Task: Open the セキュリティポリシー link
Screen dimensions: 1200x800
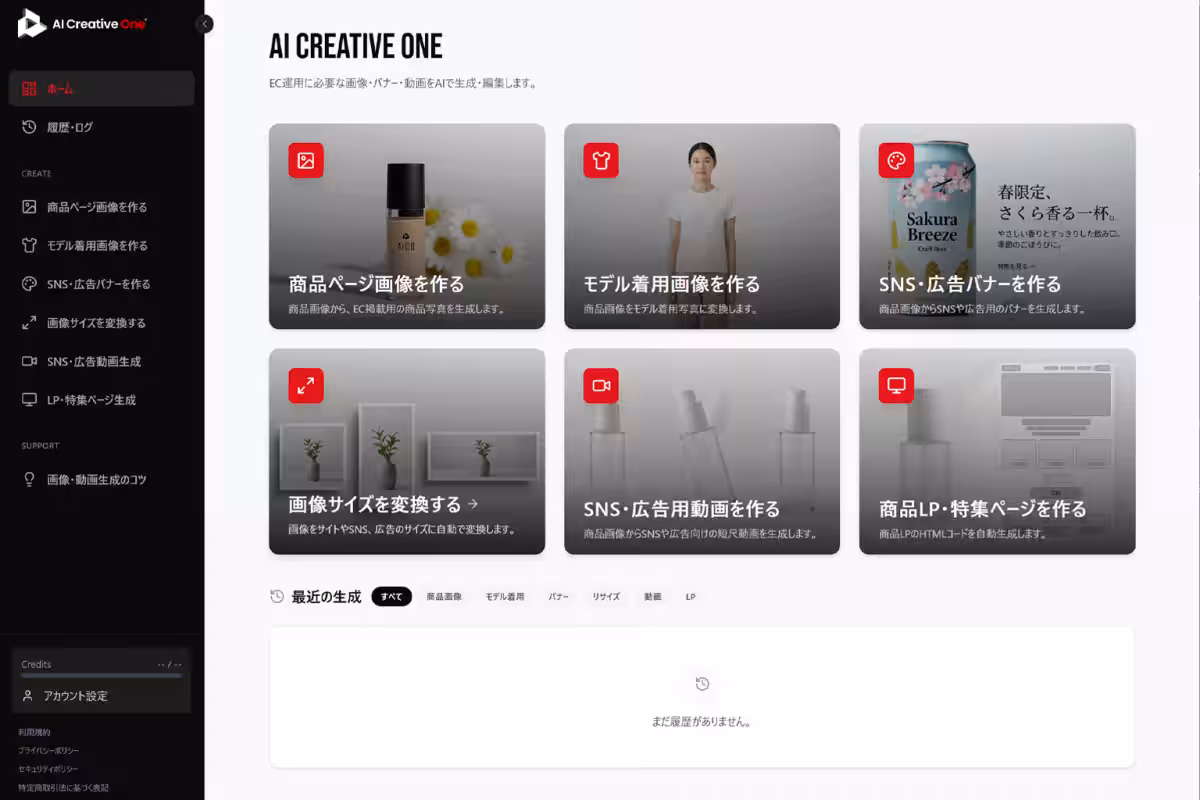Action: pos(48,769)
